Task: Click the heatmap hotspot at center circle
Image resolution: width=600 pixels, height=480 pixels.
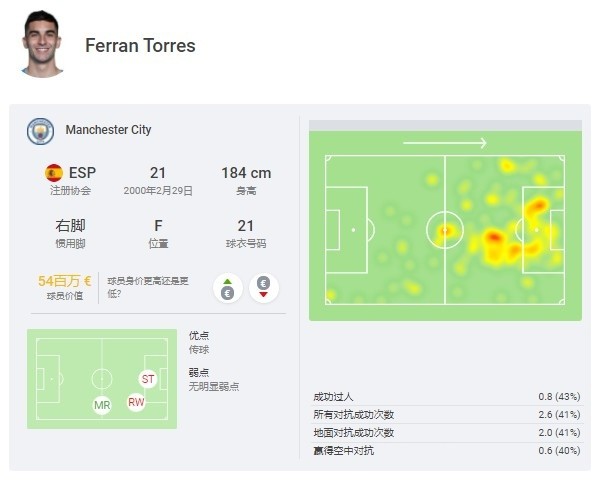Action: click(x=445, y=231)
